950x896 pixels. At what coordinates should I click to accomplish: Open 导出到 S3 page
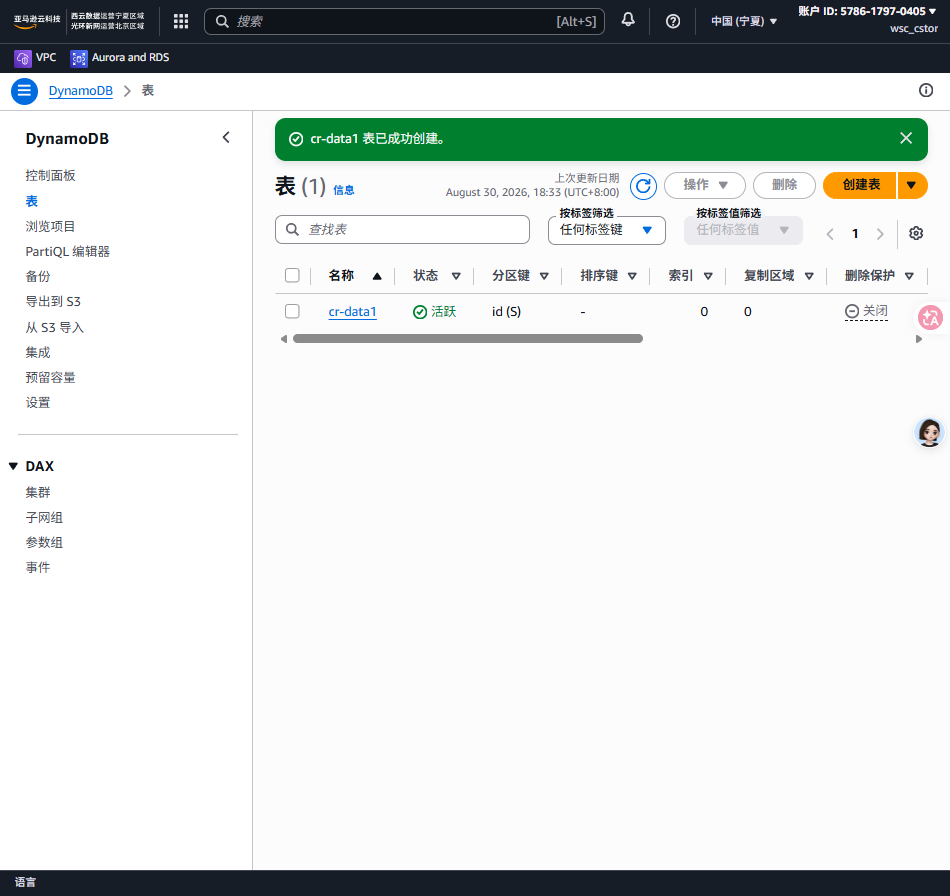[53, 302]
